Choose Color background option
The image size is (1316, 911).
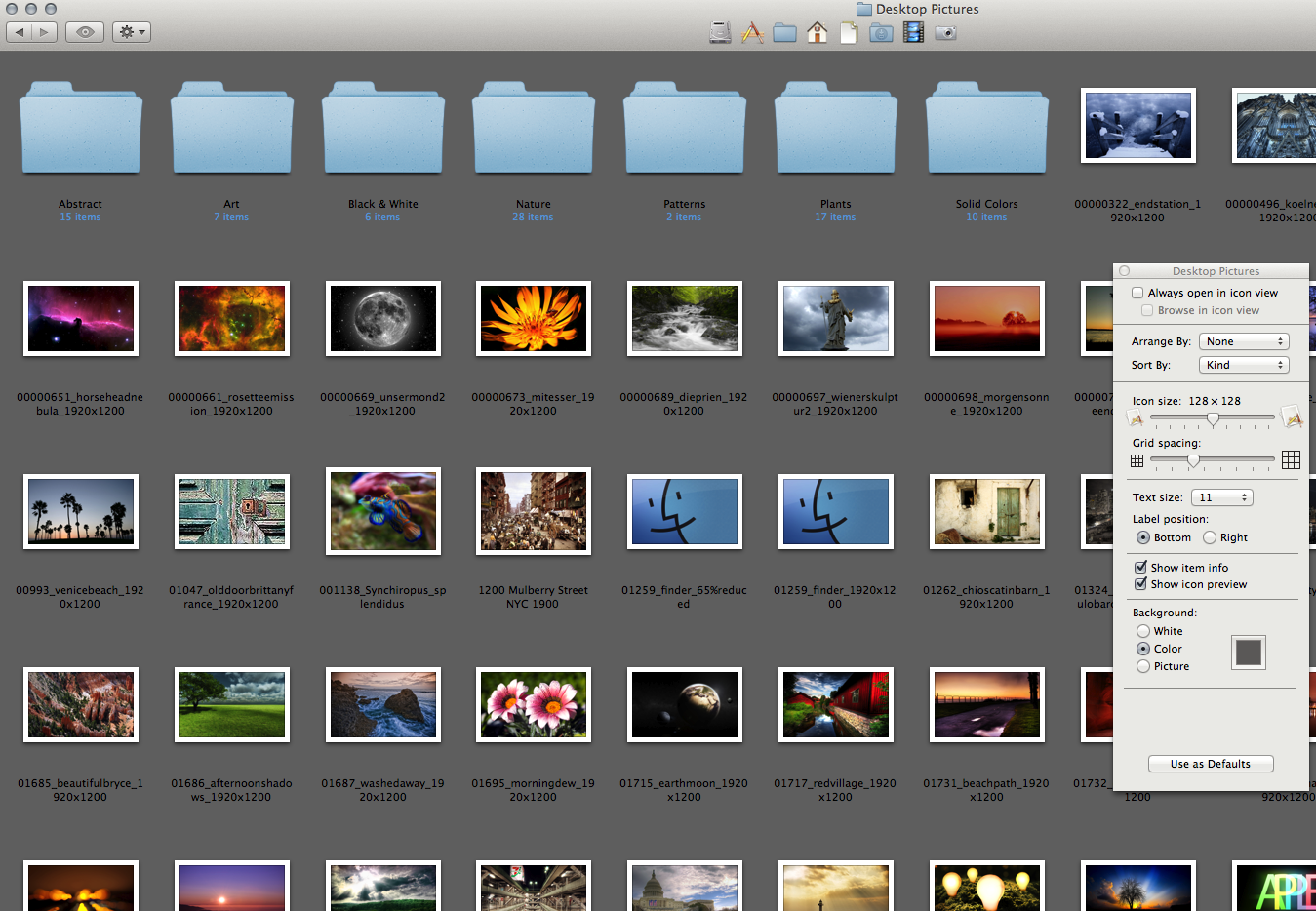(x=1143, y=649)
